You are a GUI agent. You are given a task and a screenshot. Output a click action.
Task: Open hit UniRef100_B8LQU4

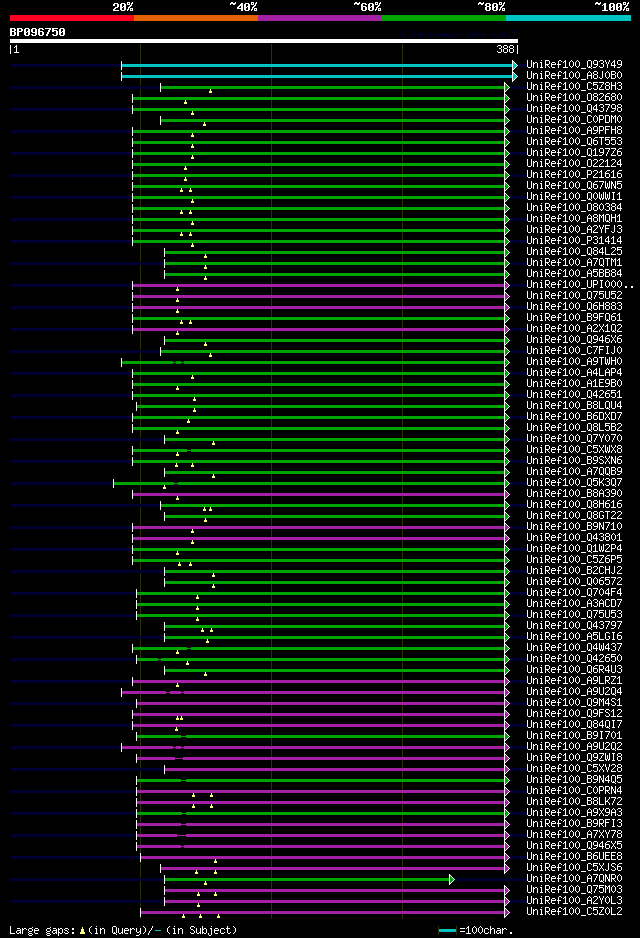click(574, 406)
